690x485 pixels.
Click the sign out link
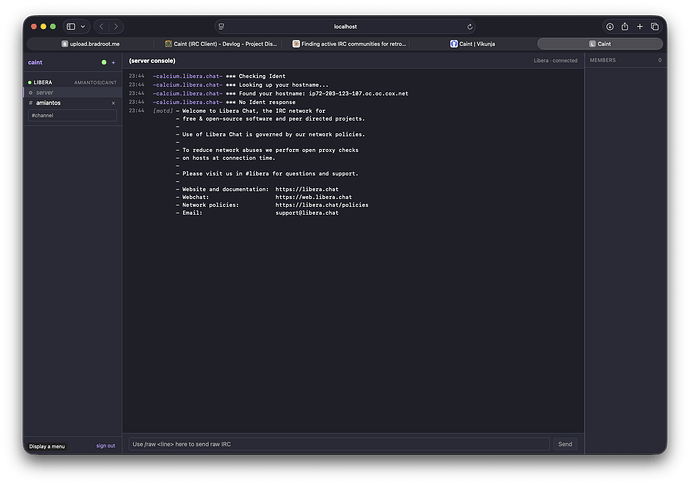(x=106, y=446)
